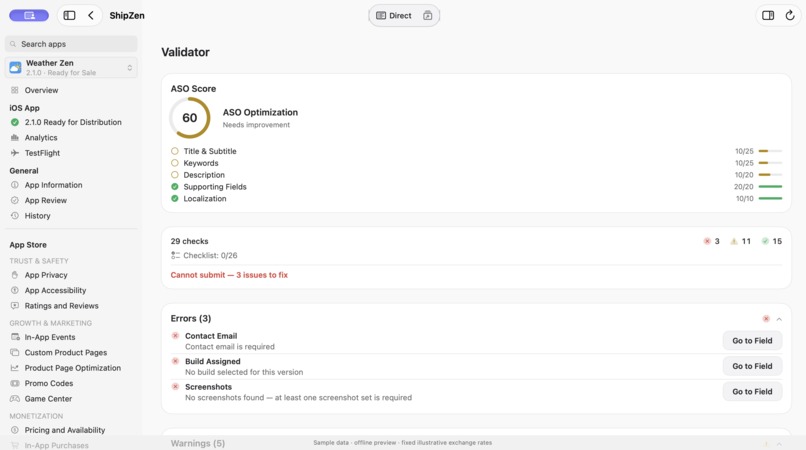Toggle the left sidebar panel icon
Viewport: 806px width, 450px height.
69,15
